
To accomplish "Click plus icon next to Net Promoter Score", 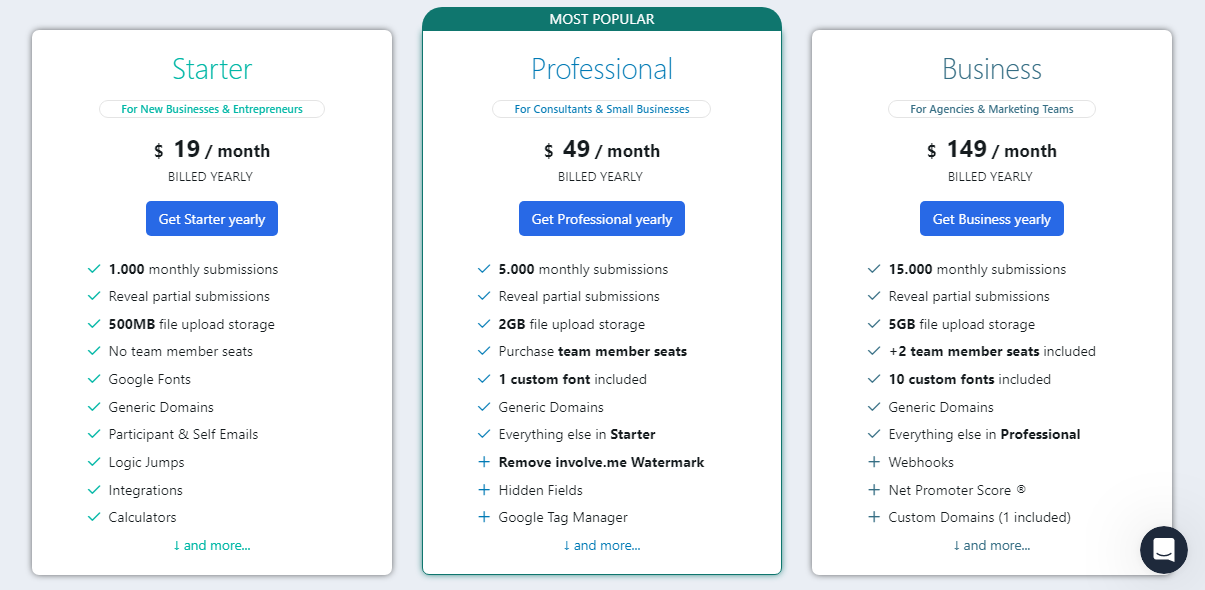I will [874, 490].
